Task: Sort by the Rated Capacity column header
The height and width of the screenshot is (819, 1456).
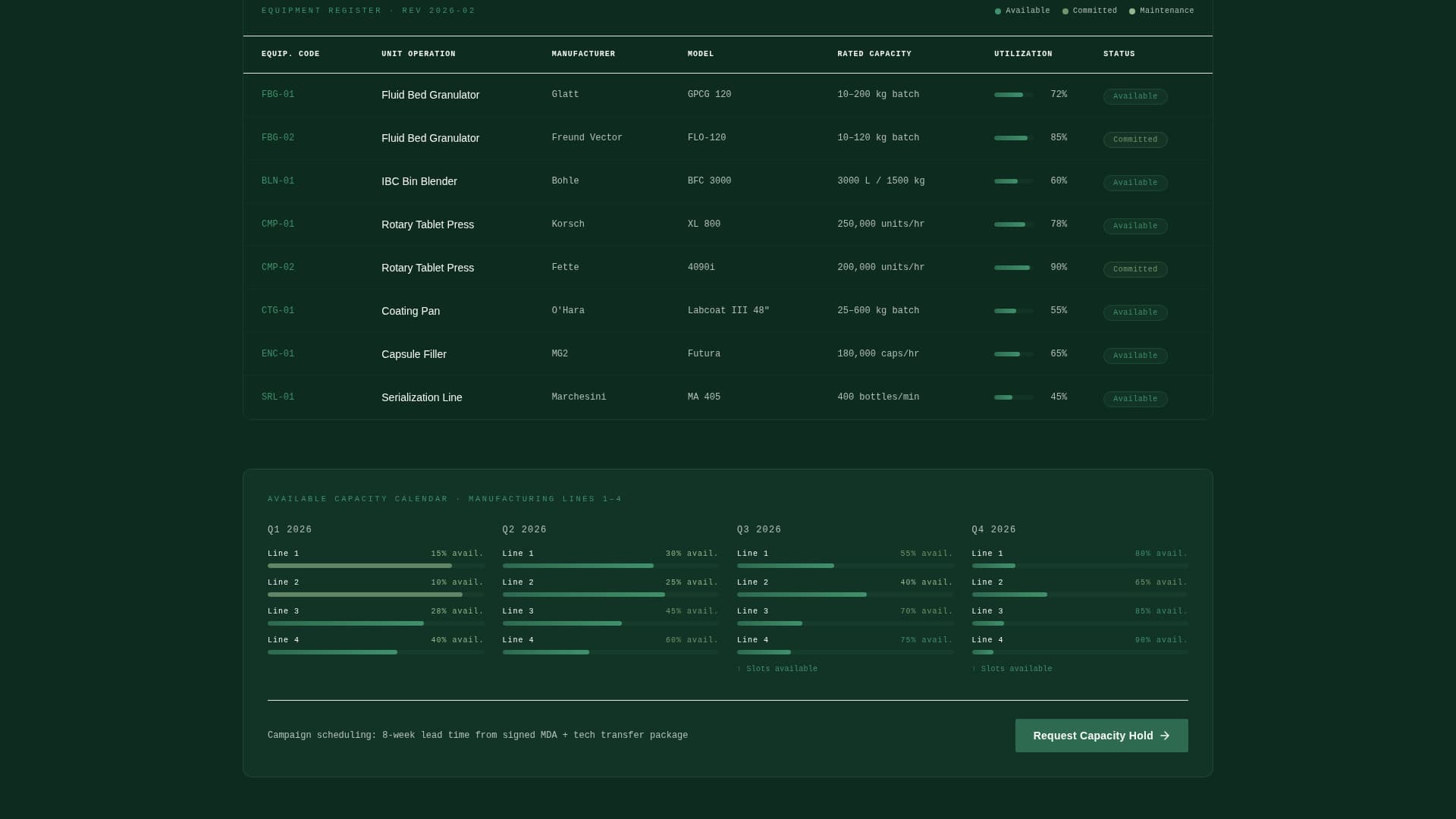Action: (x=874, y=54)
